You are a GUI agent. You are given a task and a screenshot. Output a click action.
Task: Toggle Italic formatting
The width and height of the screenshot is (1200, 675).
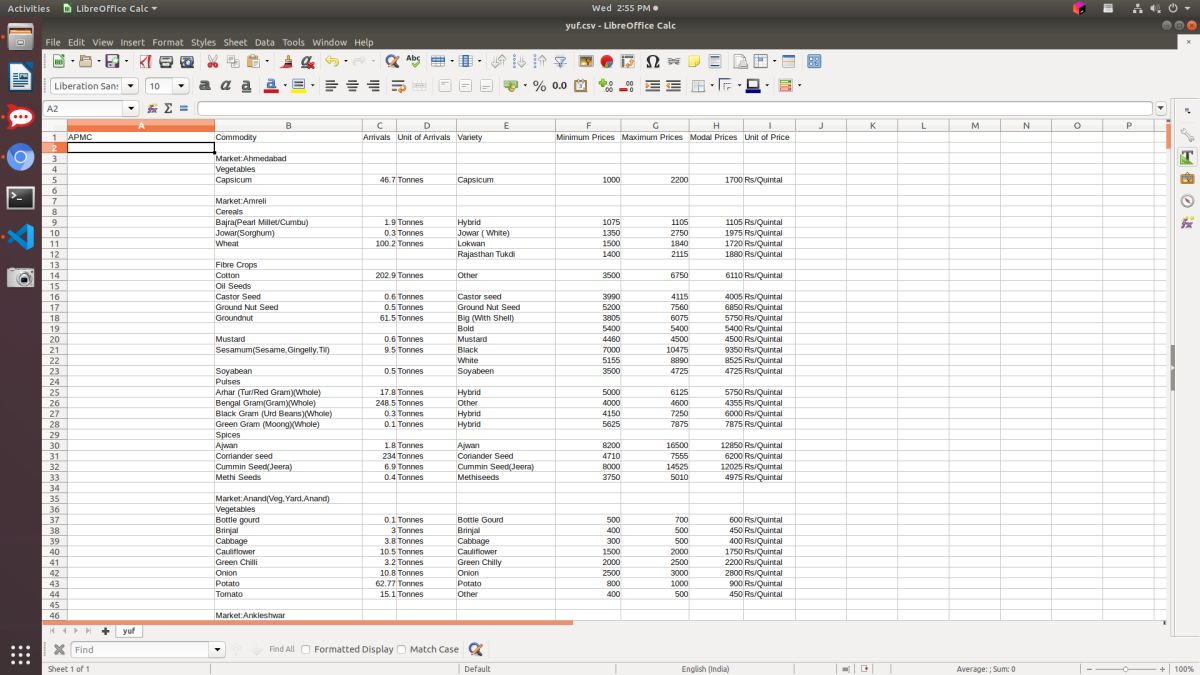[225, 86]
